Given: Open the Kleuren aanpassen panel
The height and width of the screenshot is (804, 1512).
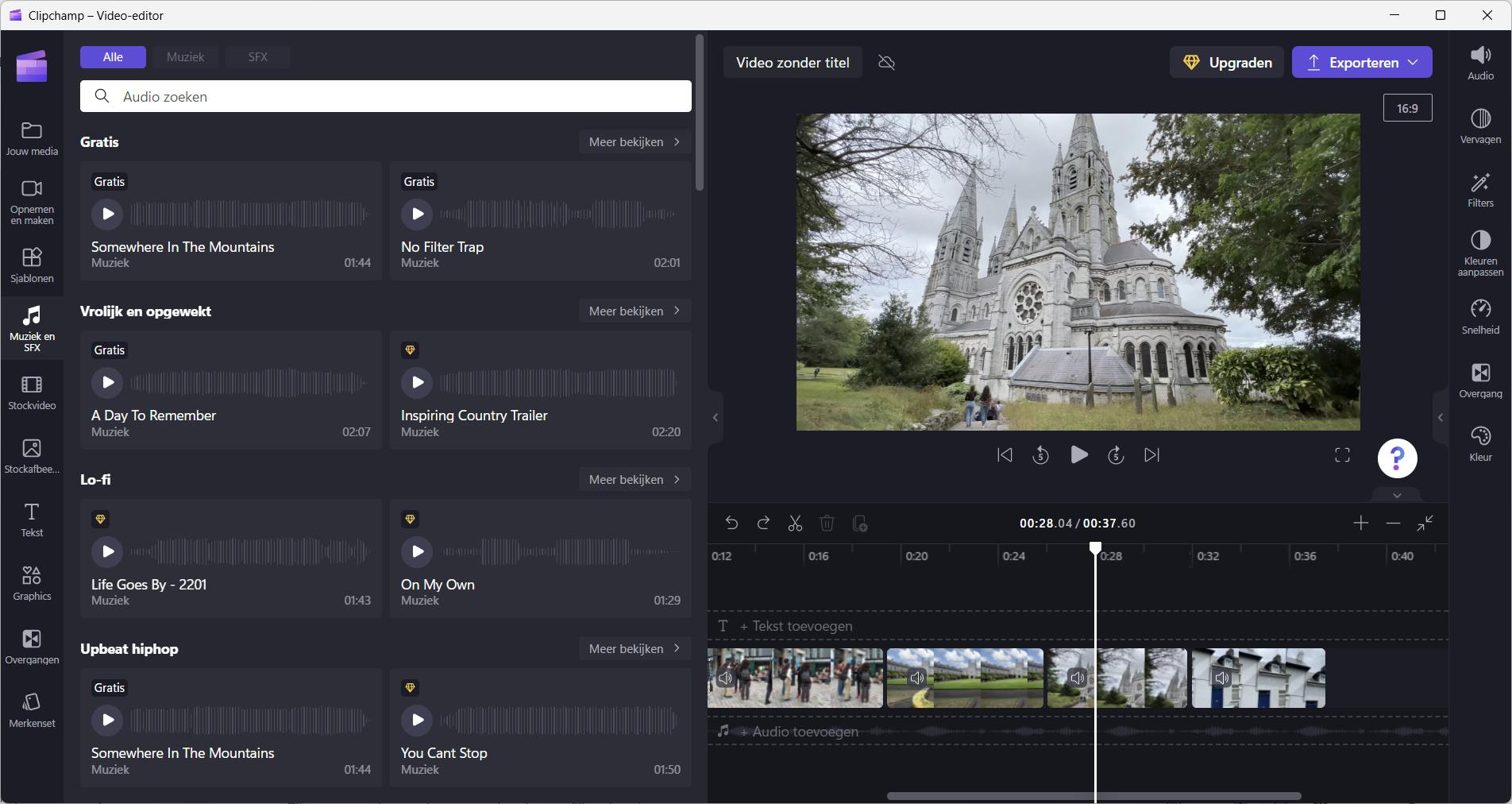Looking at the screenshot, I should pos(1480,253).
